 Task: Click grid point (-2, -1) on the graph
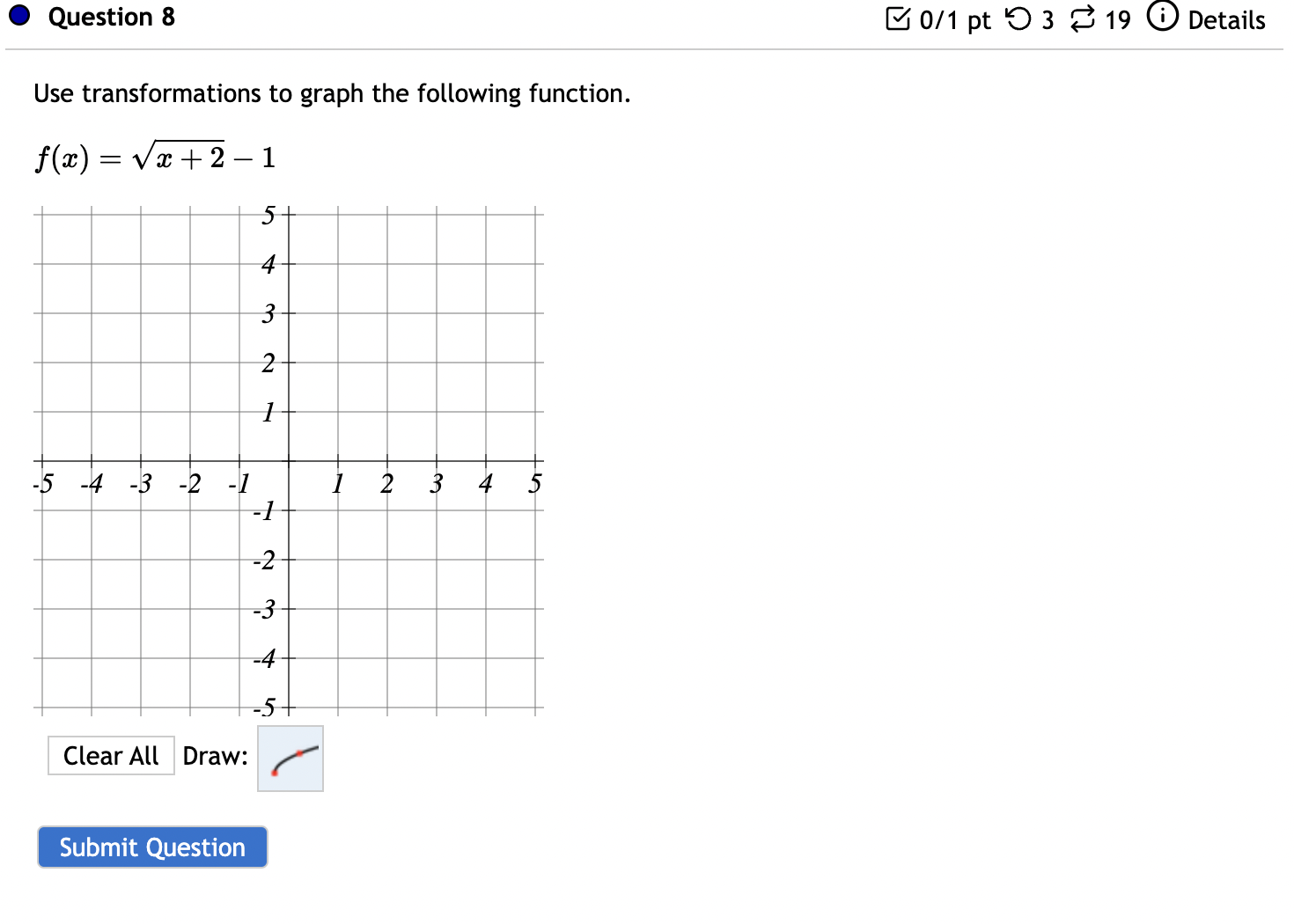coord(190,510)
